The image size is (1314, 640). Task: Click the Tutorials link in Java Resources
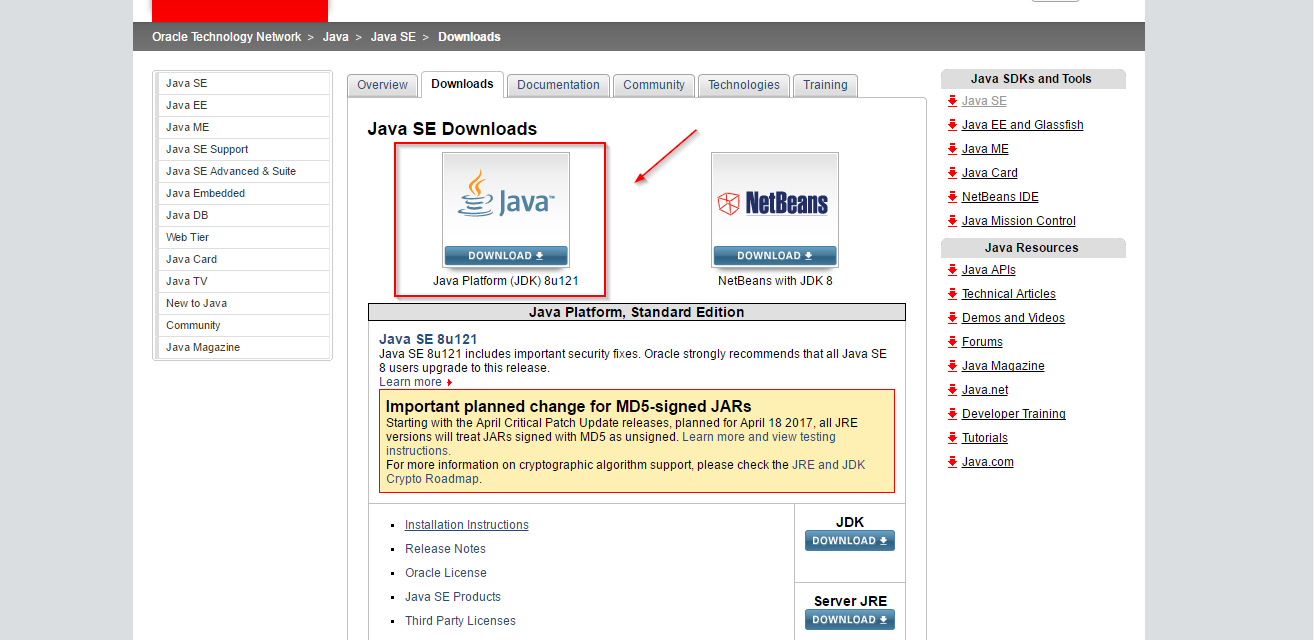pyautogui.click(x=985, y=438)
